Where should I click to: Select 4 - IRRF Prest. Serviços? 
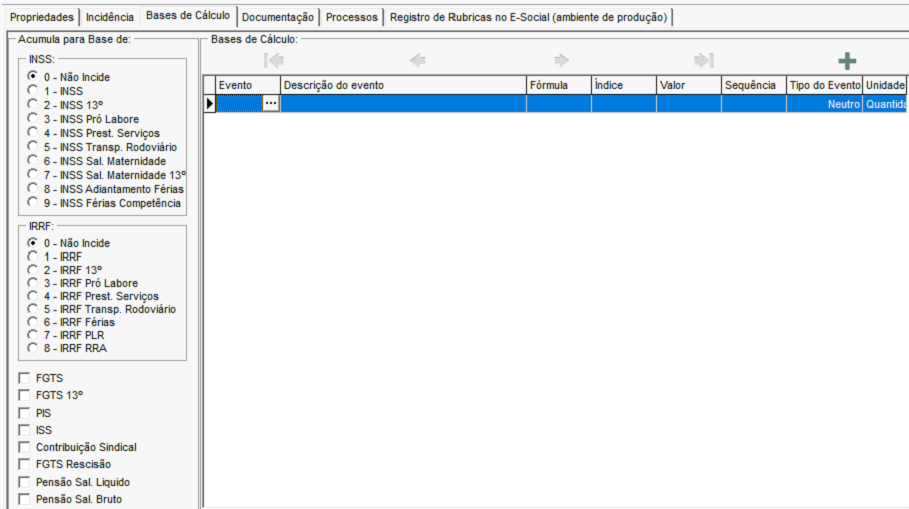coord(32,296)
